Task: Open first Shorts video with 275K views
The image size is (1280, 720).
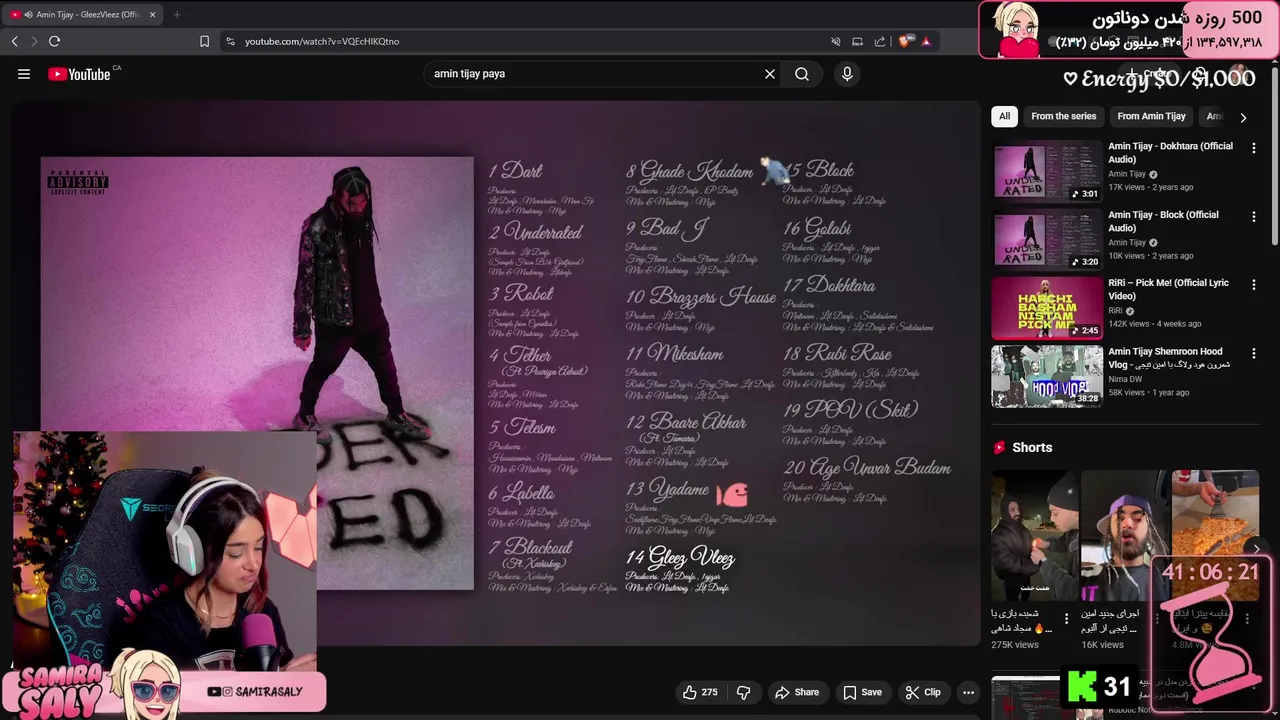Action: pyautogui.click(x=1034, y=535)
